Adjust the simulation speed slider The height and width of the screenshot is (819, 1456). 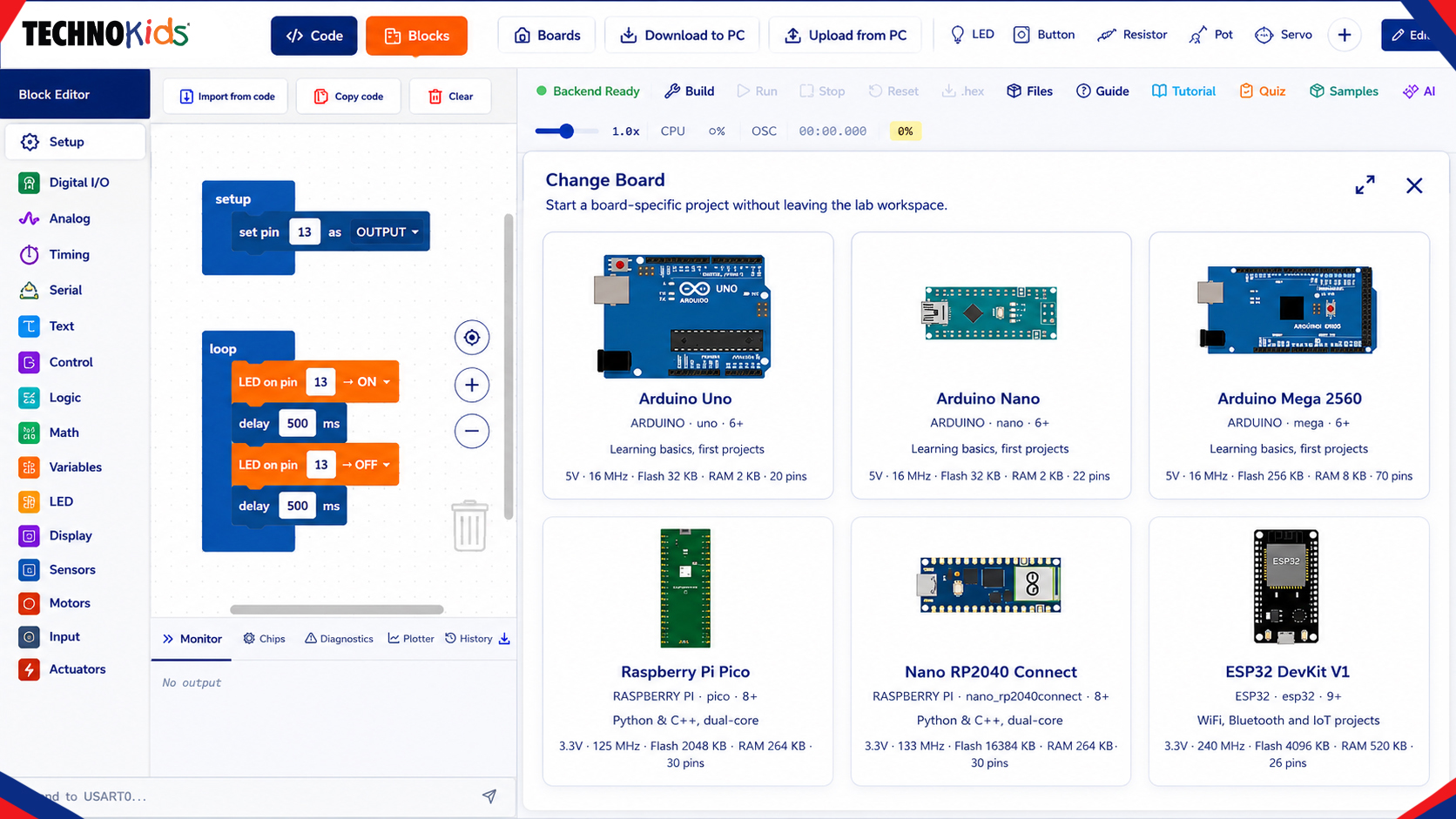tap(567, 131)
